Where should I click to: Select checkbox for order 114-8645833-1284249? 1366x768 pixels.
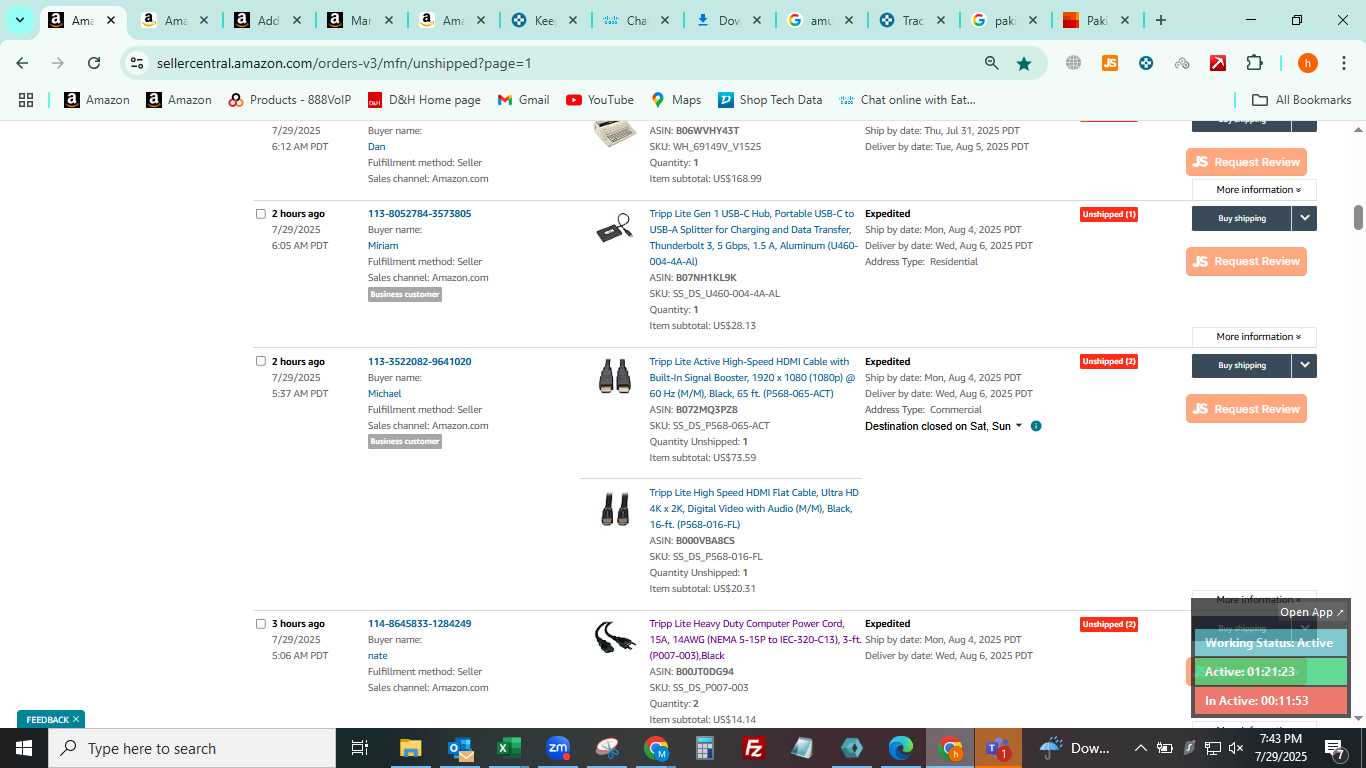261,624
